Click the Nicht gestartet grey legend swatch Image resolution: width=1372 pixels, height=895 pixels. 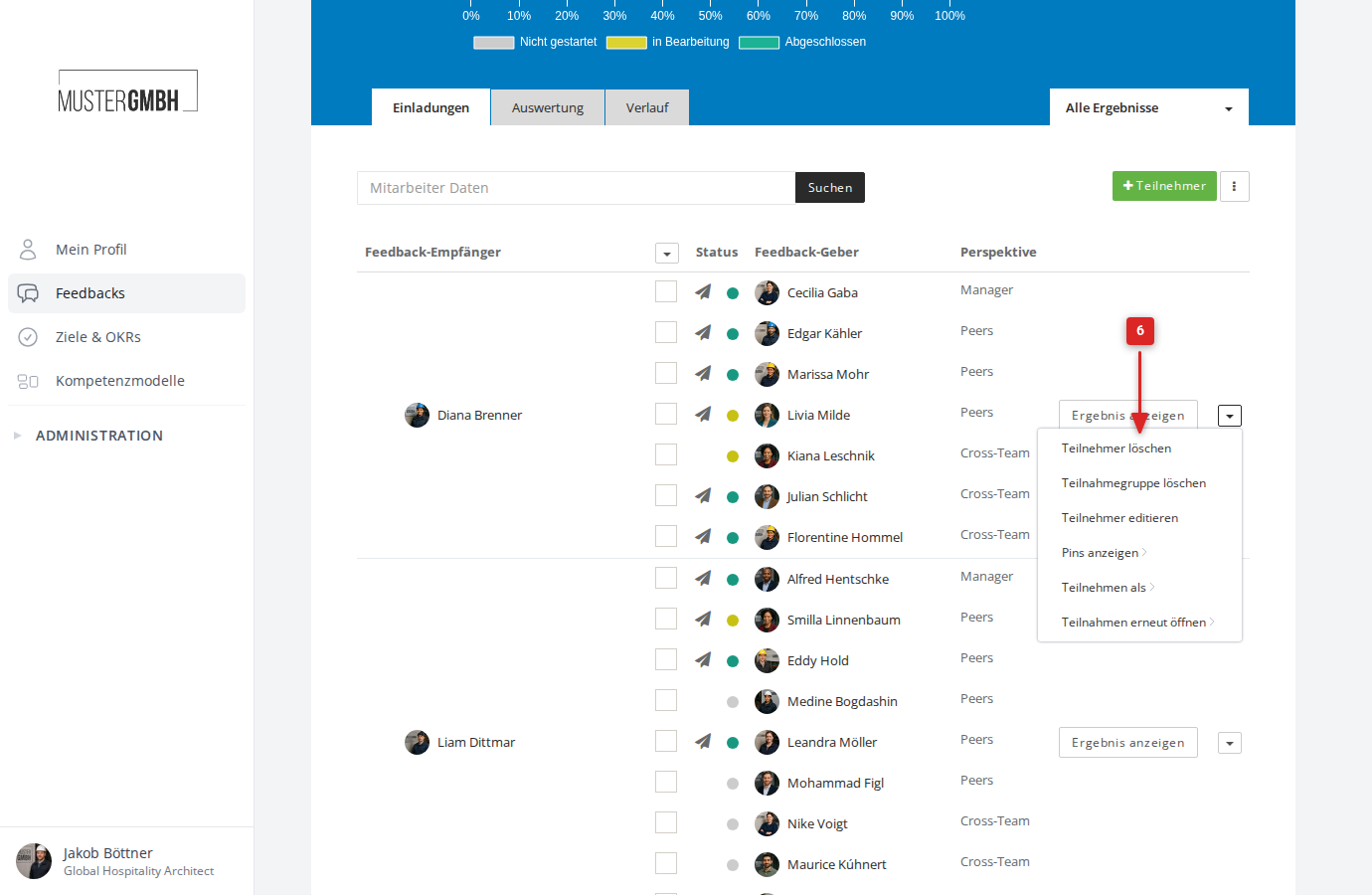click(493, 43)
